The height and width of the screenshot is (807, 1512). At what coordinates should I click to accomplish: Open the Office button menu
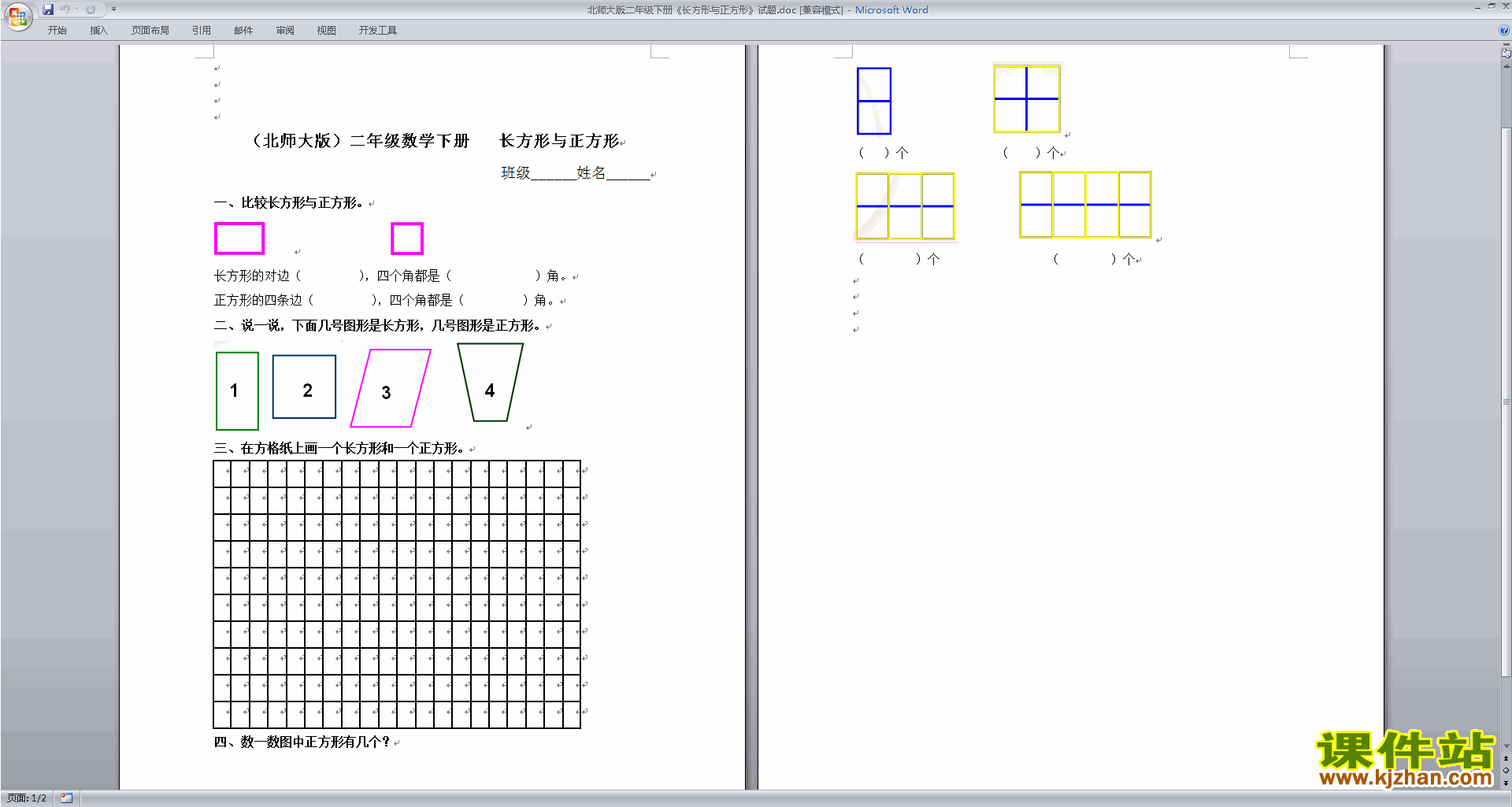[x=17, y=17]
